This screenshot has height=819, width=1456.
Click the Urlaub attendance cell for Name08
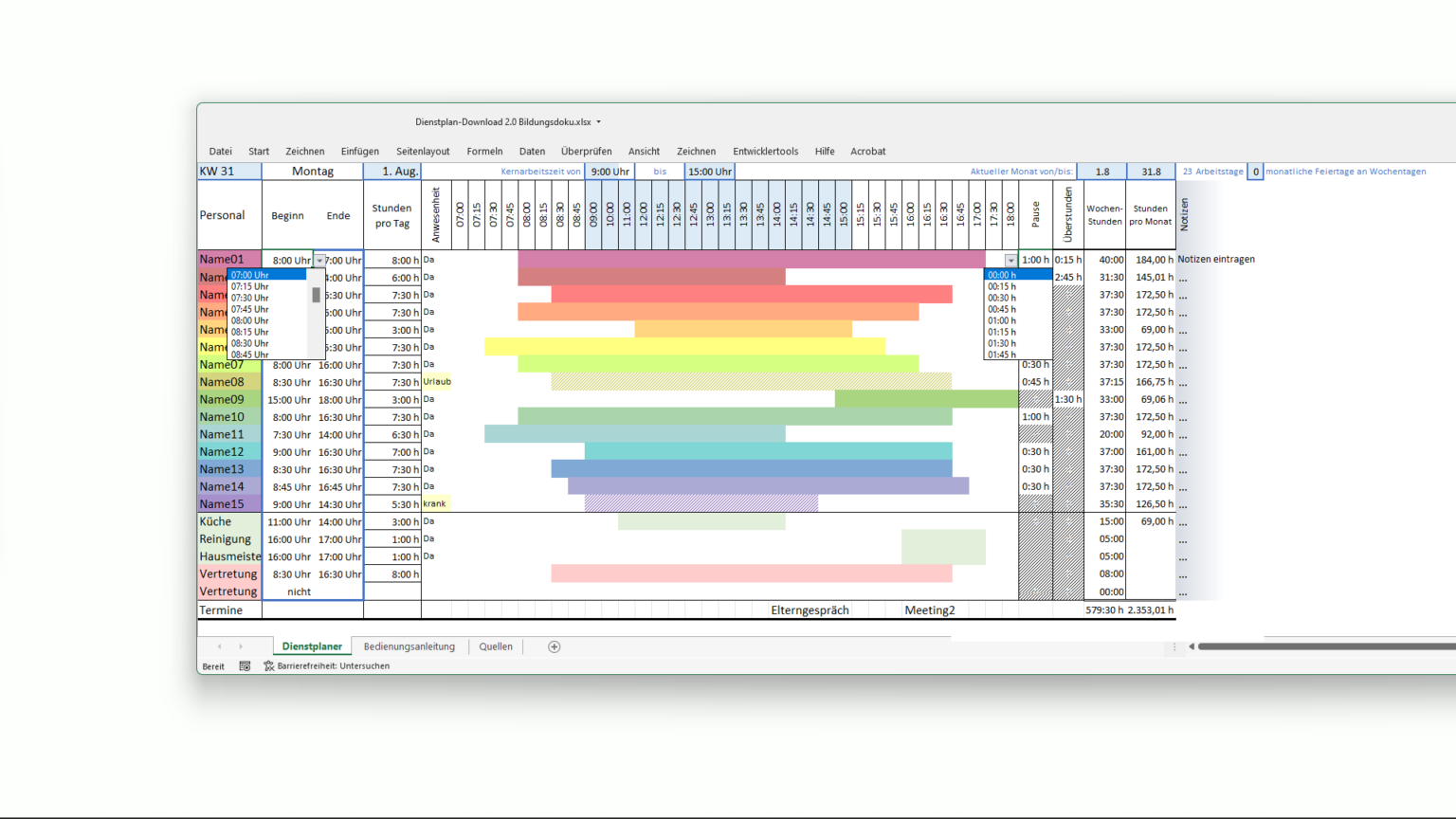pos(437,382)
